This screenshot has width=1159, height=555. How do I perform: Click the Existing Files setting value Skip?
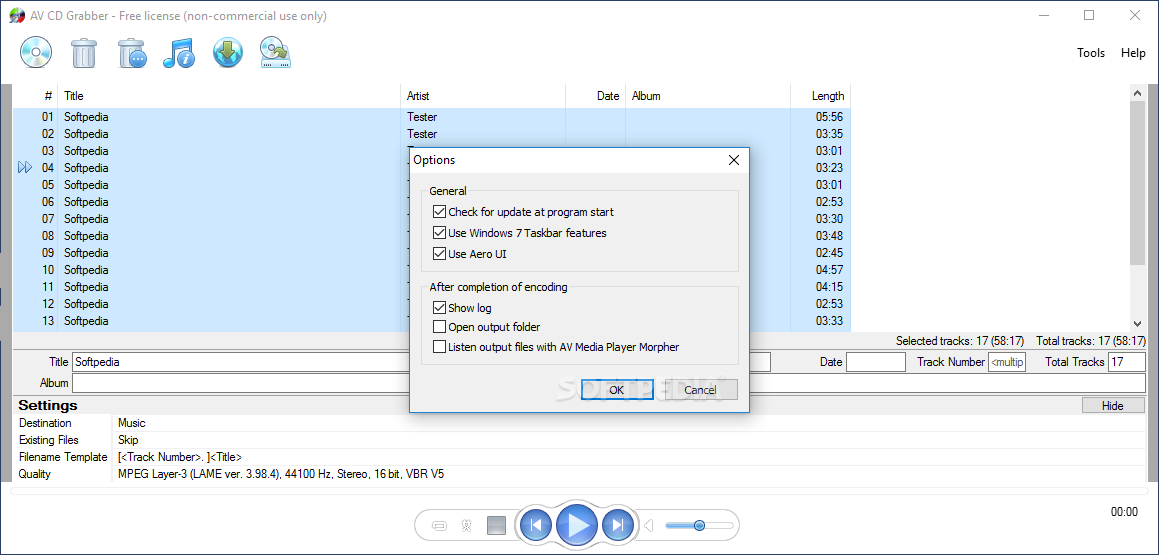pyautogui.click(x=128, y=440)
